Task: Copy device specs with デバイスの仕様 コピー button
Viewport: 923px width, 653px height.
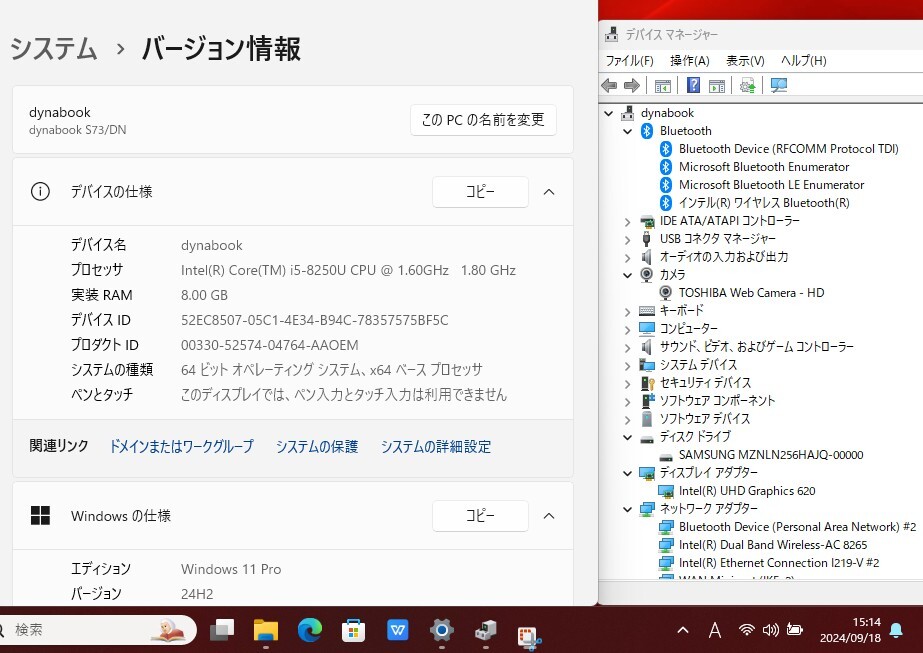Action: click(480, 192)
